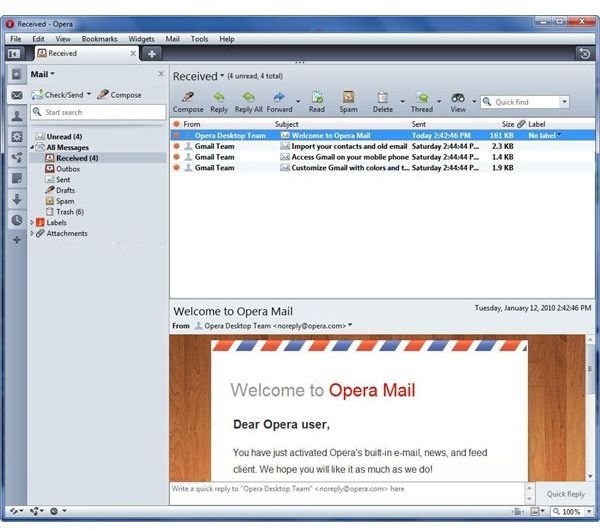Select the Trash (6) folder
Viewport: 600px width, 530px height.
pyautogui.click(x=70, y=212)
